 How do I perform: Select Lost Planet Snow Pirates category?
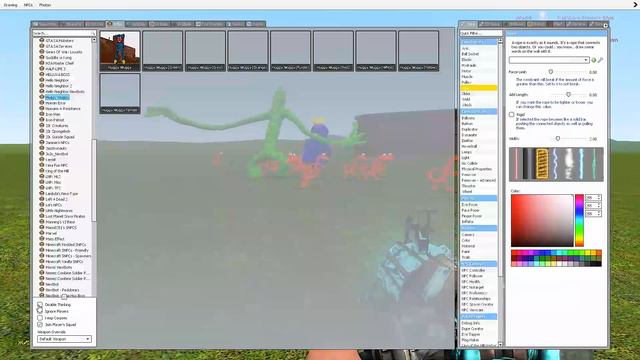click(x=65, y=216)
